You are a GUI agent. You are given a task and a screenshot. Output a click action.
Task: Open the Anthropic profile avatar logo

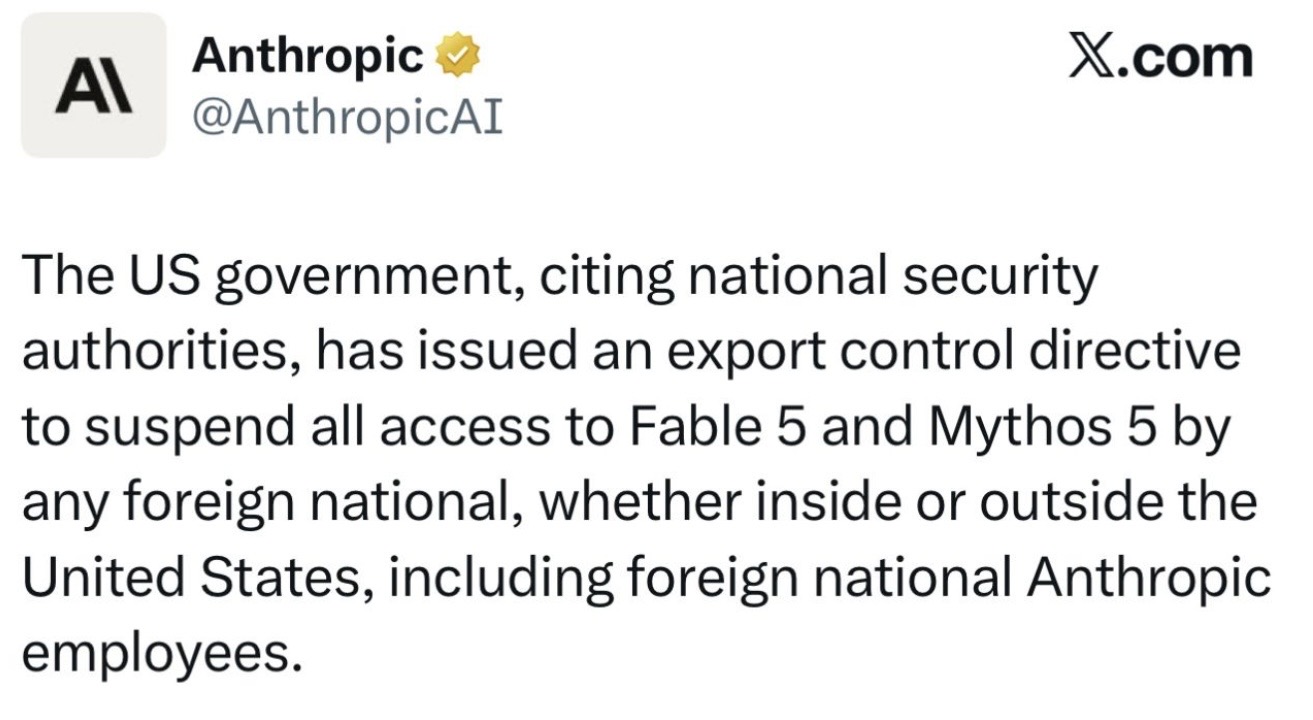click(93, 85)
